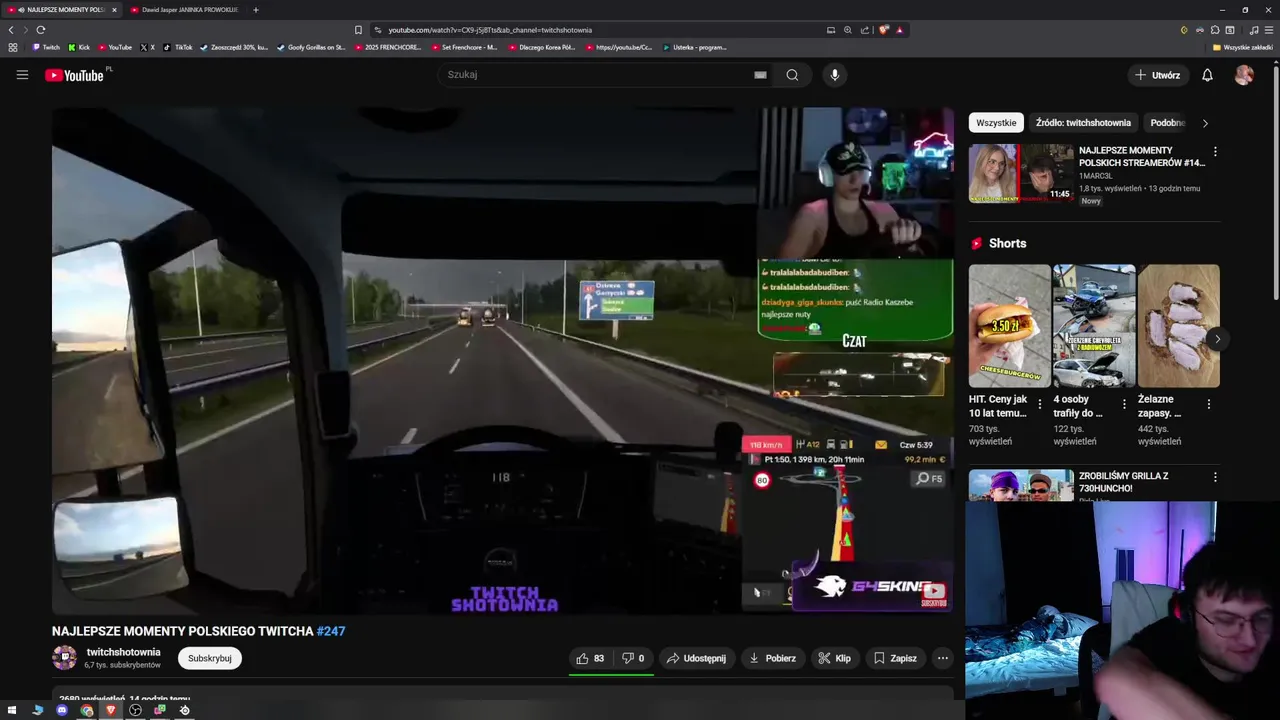
Task: Open the #247 hashtag link
Action: click(331, 631)
